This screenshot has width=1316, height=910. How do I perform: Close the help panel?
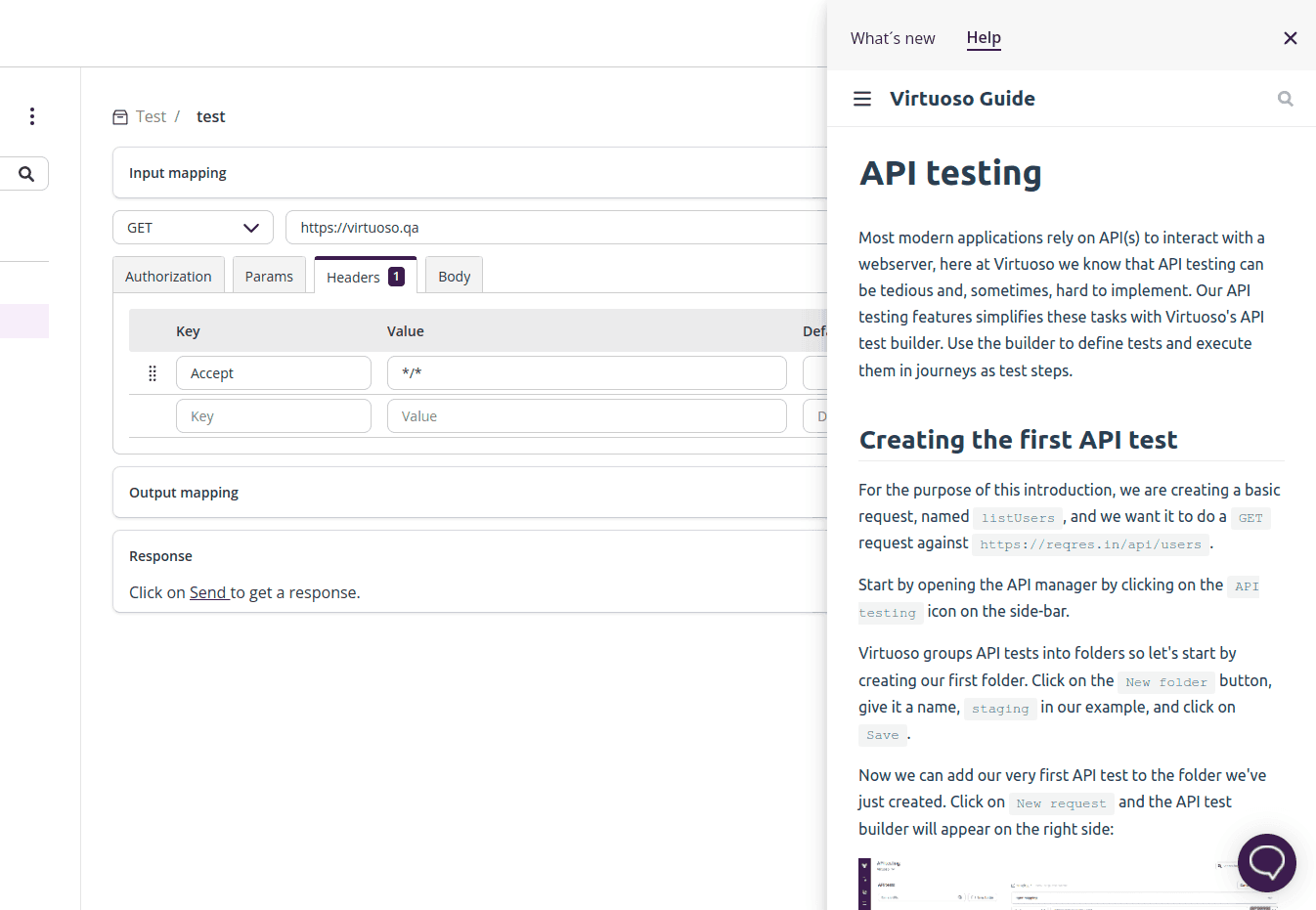(1290, 38)
